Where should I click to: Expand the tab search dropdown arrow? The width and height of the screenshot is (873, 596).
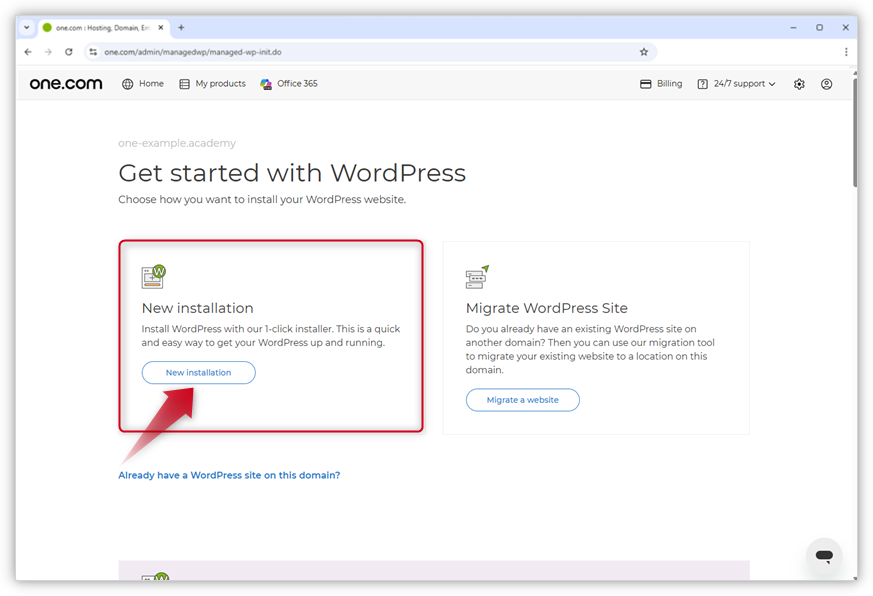point(27,27)
